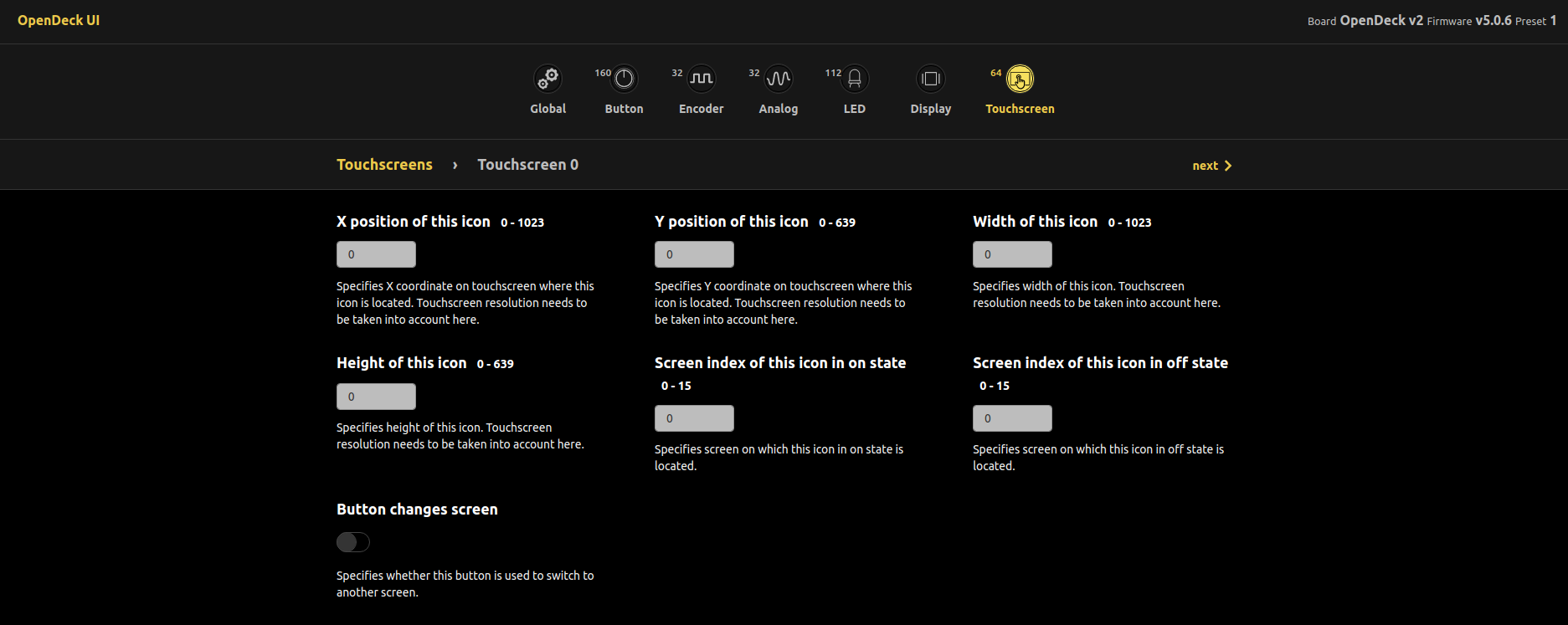The image size is (1568, 625).
Task: Open the Analog sine-wave icon
Action: 779,79
